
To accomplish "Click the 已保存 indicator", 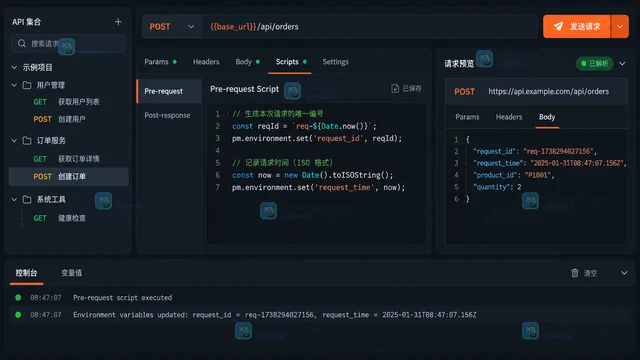I will coord(407,88).
